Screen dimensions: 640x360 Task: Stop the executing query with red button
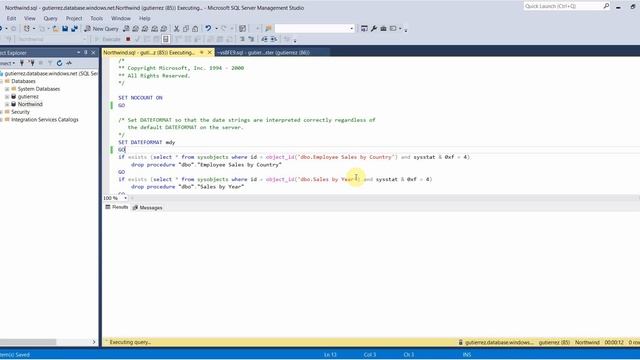pyautogui.click(x=128, y=39)
